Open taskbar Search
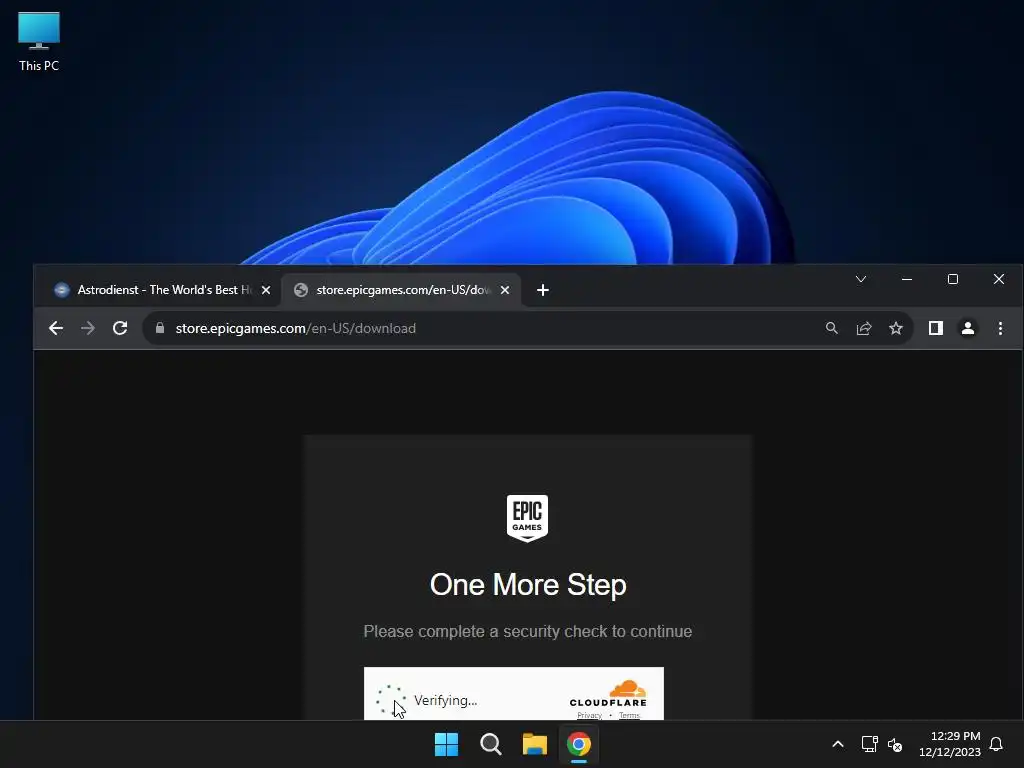 click(490, 744)
